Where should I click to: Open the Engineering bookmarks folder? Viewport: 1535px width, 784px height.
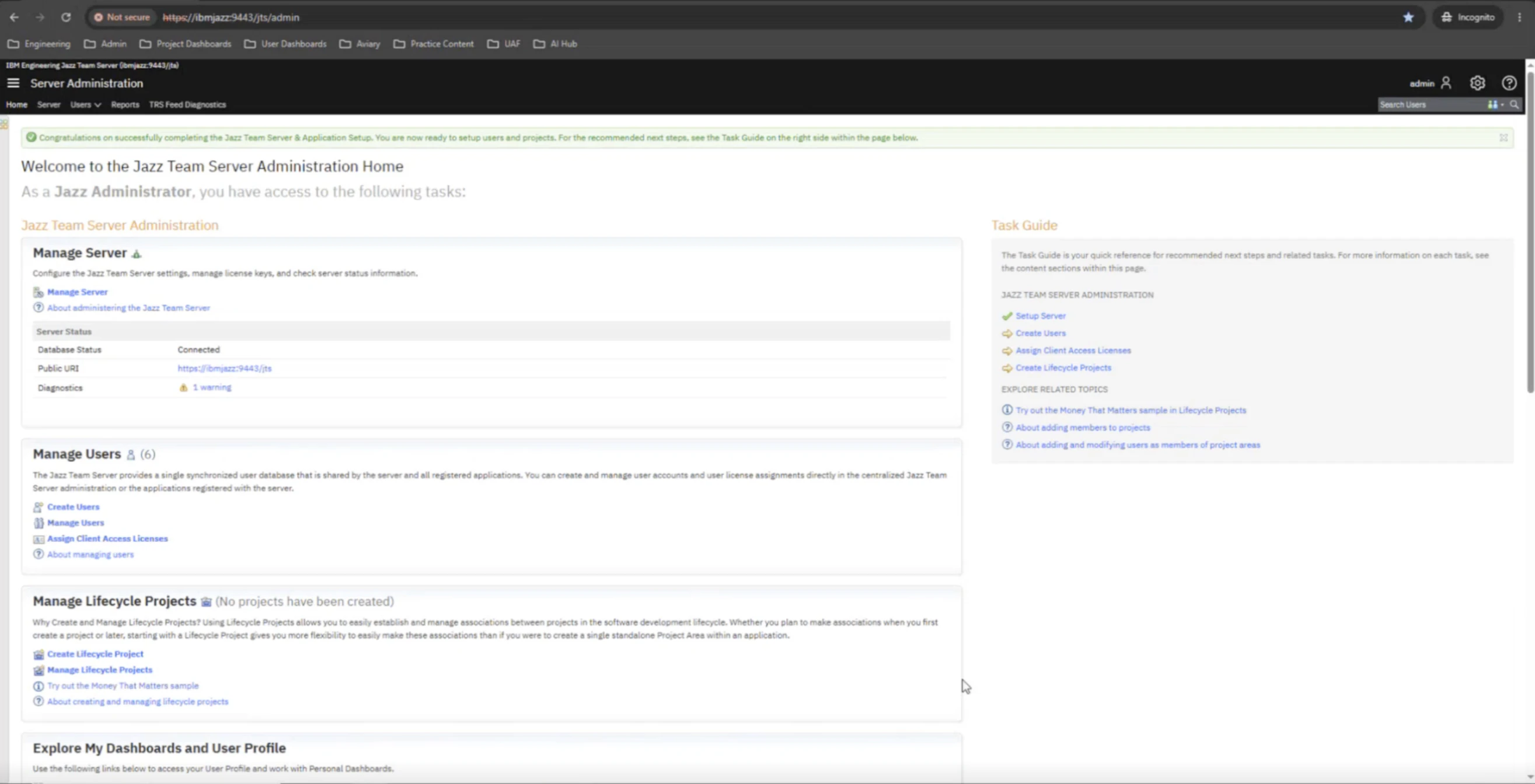(39, 44)
